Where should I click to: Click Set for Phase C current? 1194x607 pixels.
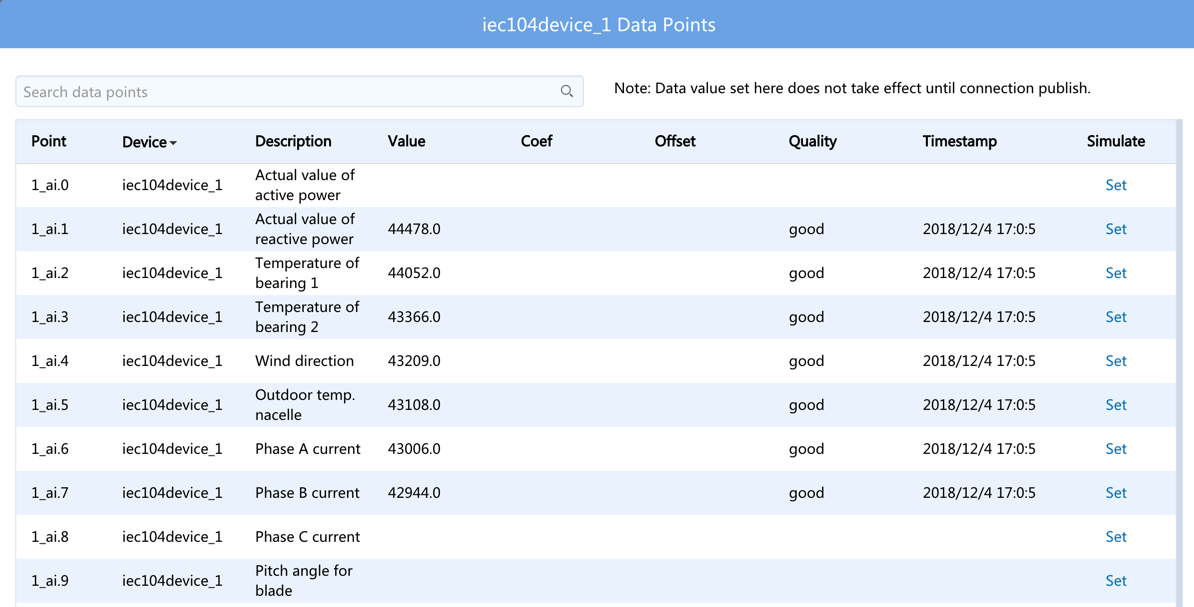pyautogui.click(x=1116, y=537)
